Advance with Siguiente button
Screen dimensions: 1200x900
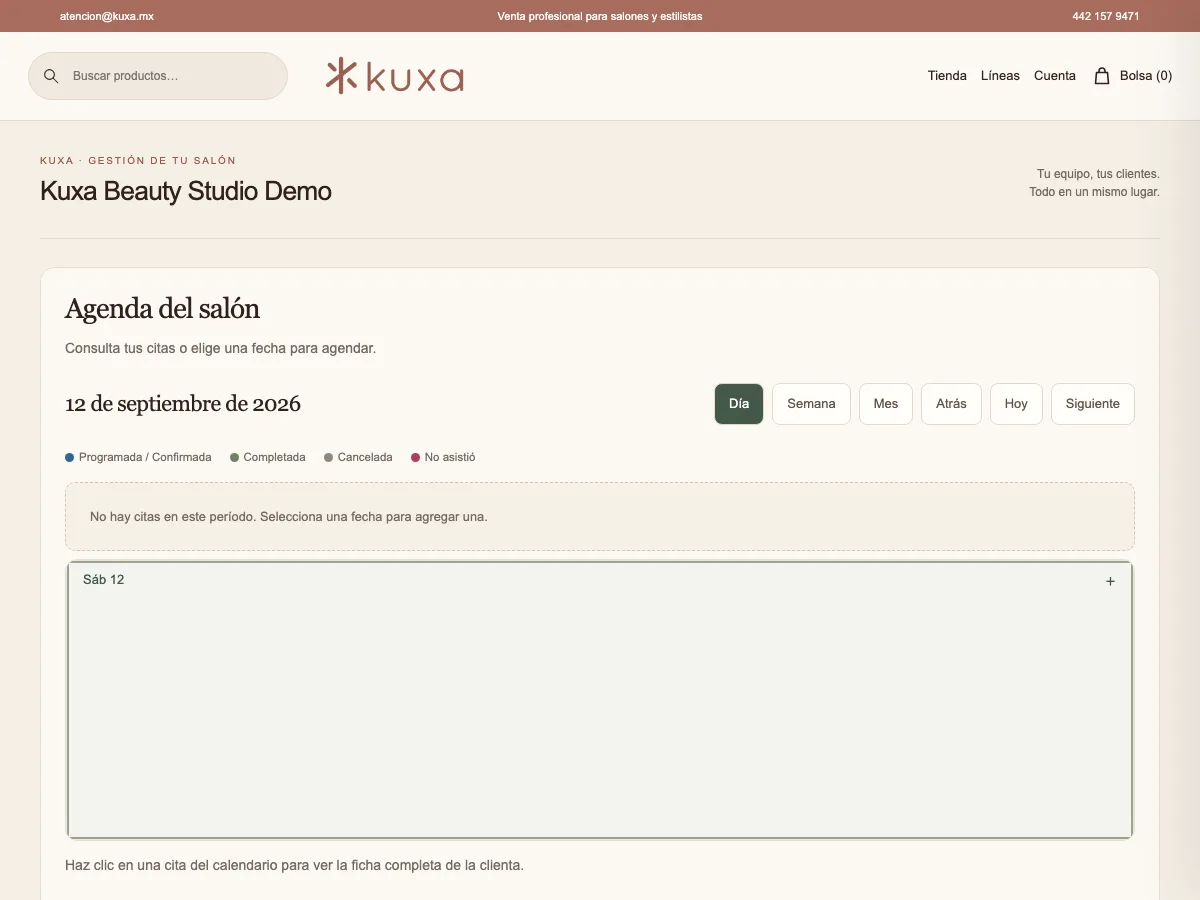pos(1093,404)
